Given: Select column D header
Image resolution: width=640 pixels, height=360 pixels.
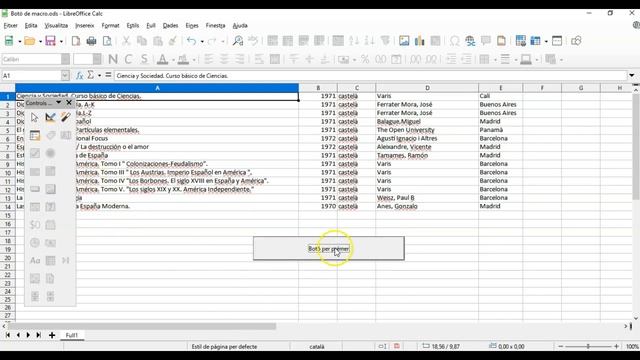Looking at the screenshot, I should pos(427,88).
